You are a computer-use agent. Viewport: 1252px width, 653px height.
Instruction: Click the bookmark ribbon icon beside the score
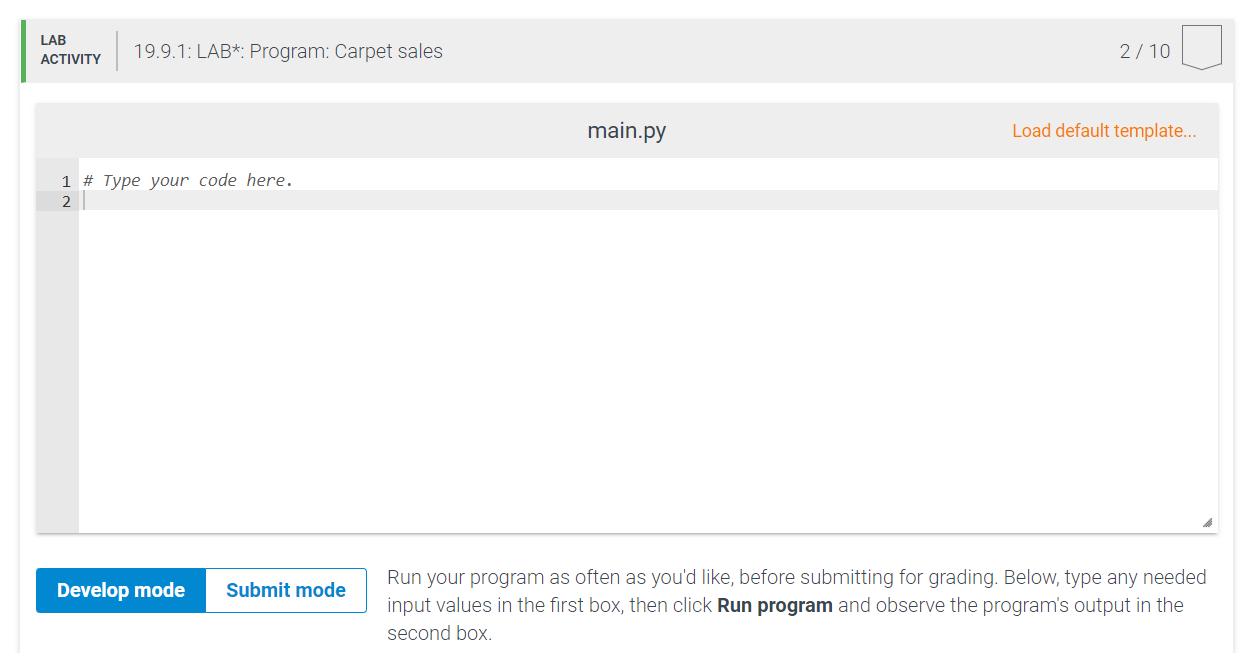click(x=1201, y=45)
